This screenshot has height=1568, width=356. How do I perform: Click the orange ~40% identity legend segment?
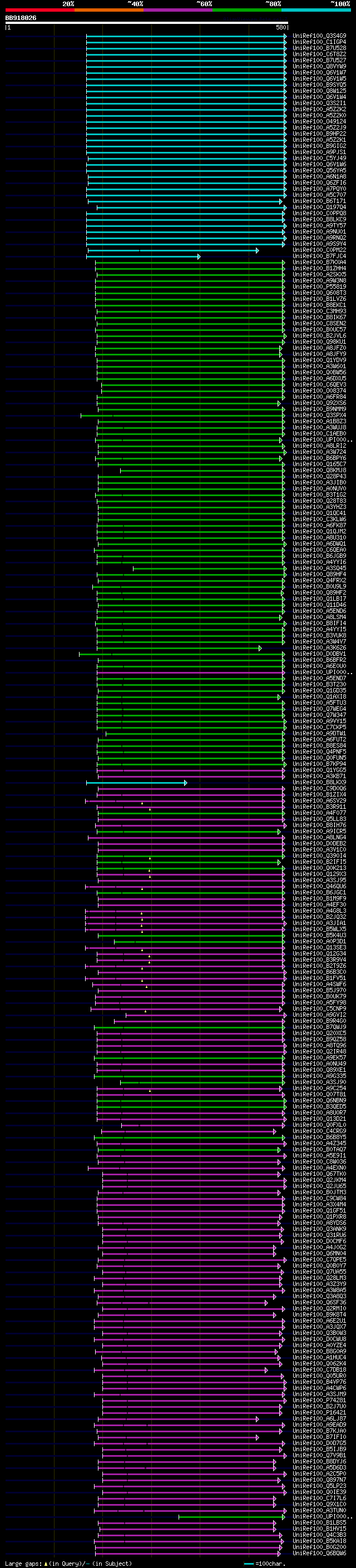109,10
